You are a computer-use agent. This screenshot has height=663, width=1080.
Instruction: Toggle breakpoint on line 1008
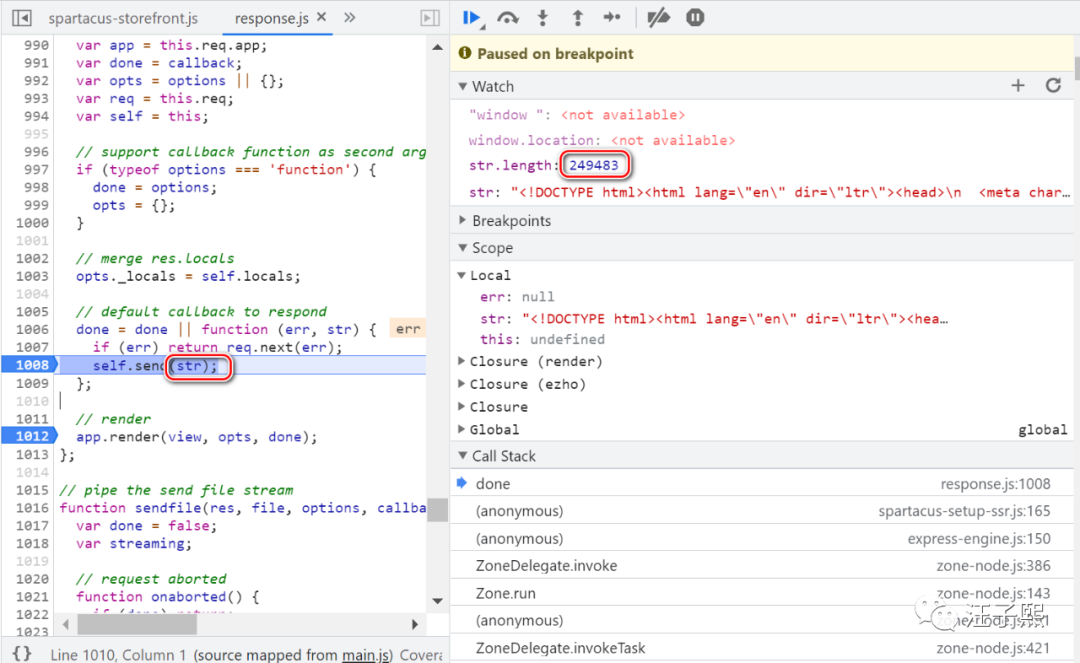pyautogui.click(x=30, y=365)
